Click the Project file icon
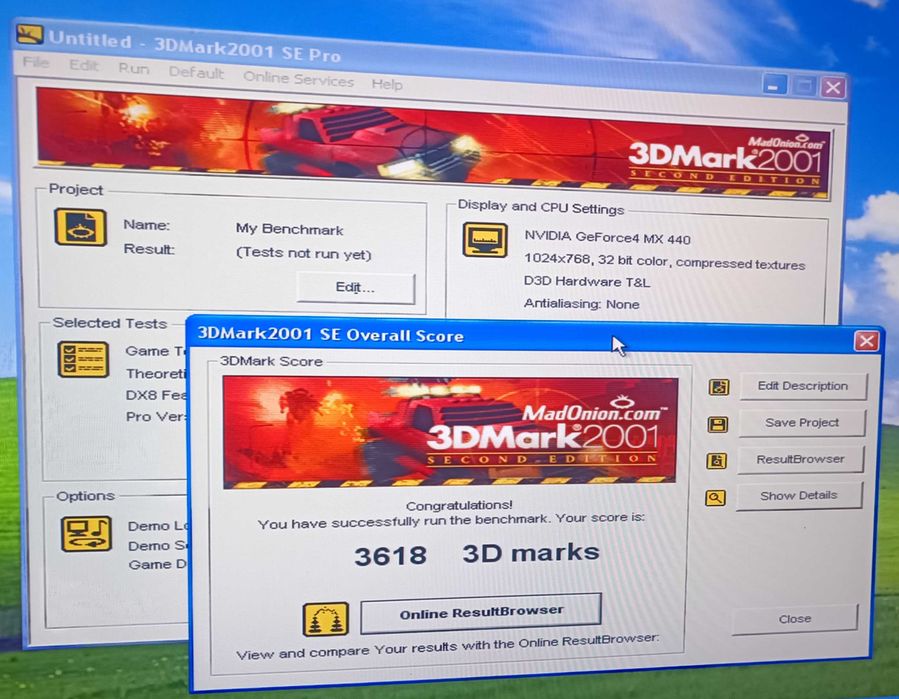 click(80, 227)
